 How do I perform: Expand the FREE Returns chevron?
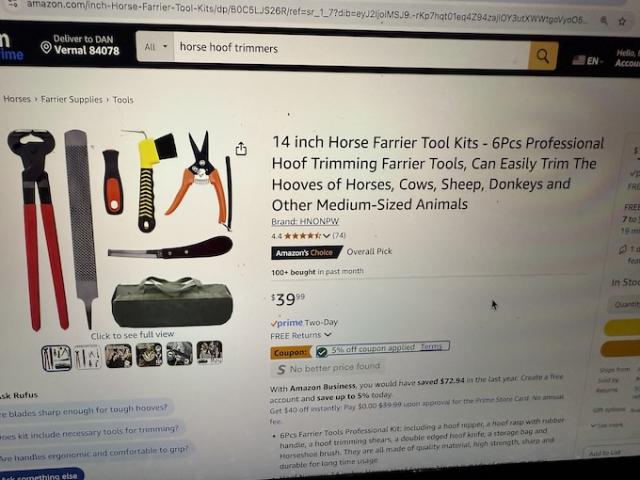point(327,335)
